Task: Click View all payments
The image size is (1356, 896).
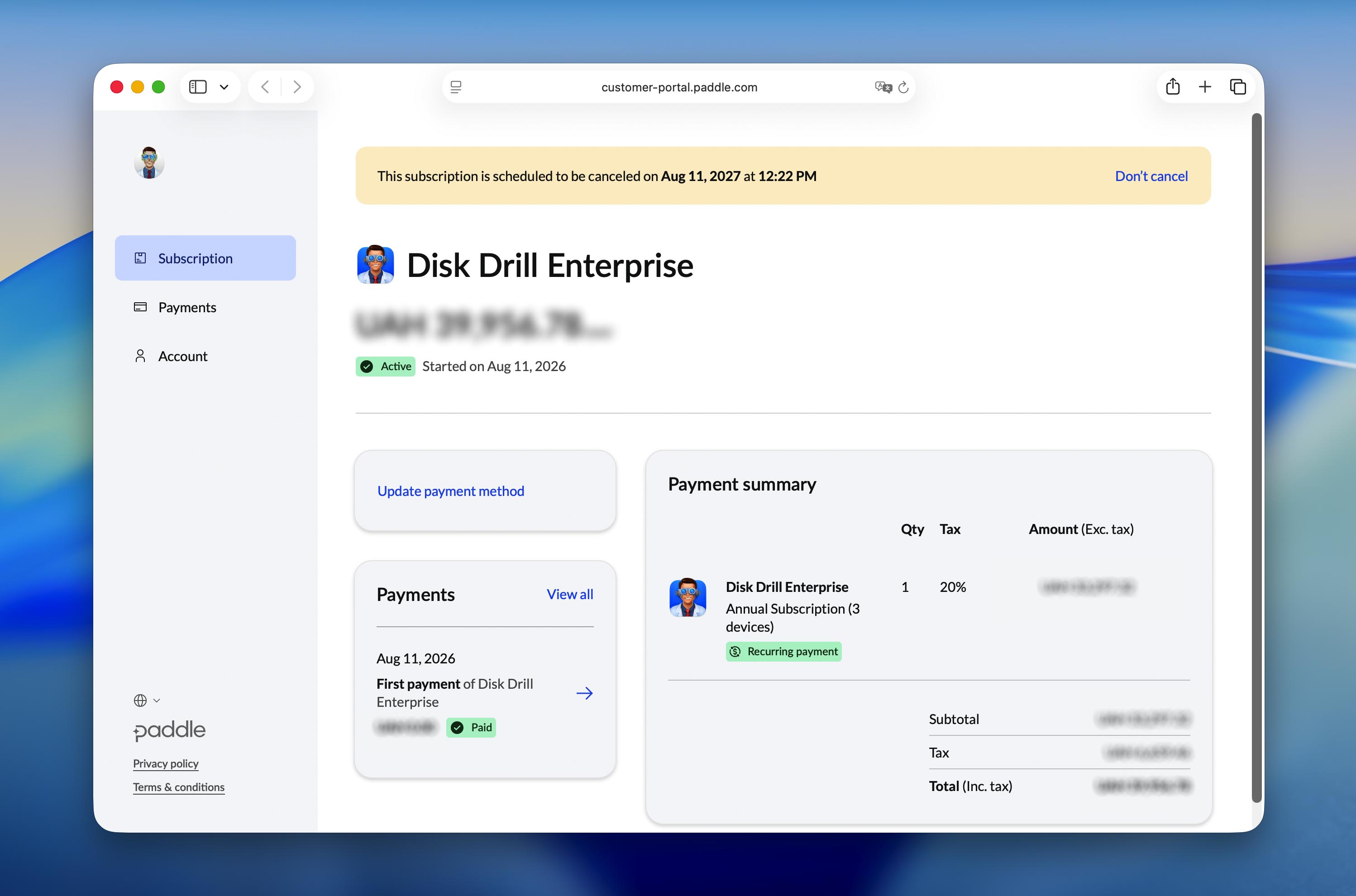Action: click(x=570, y=594)
